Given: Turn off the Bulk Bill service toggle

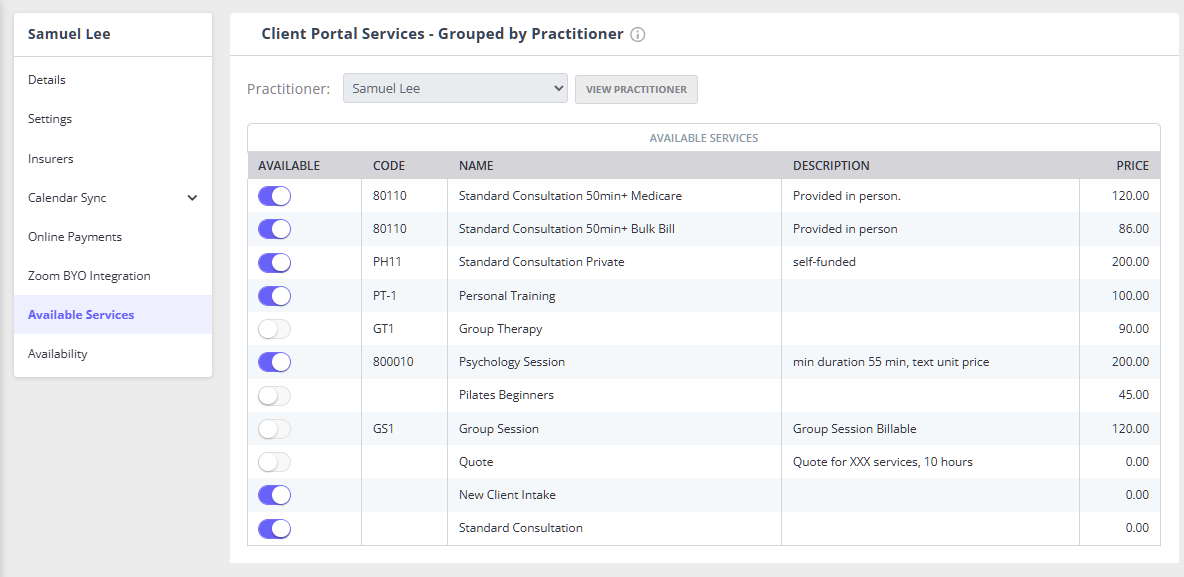Looking at the screenshot, I should click(x=274, y=229).
